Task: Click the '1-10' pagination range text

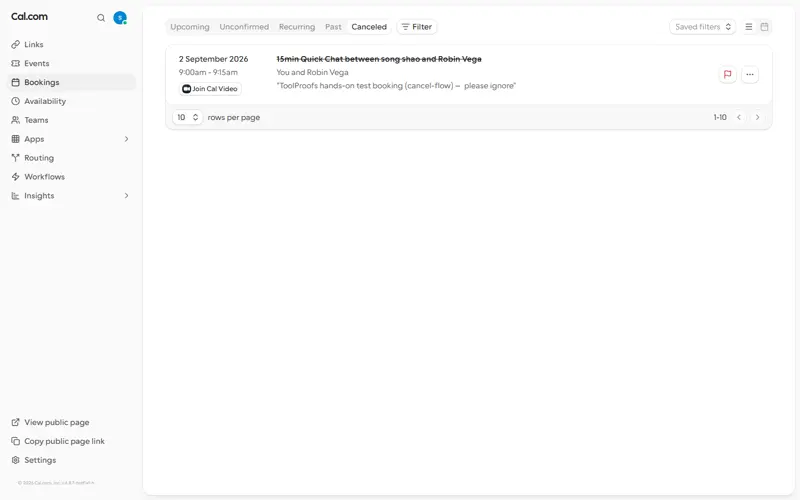Action: (720, 117)
